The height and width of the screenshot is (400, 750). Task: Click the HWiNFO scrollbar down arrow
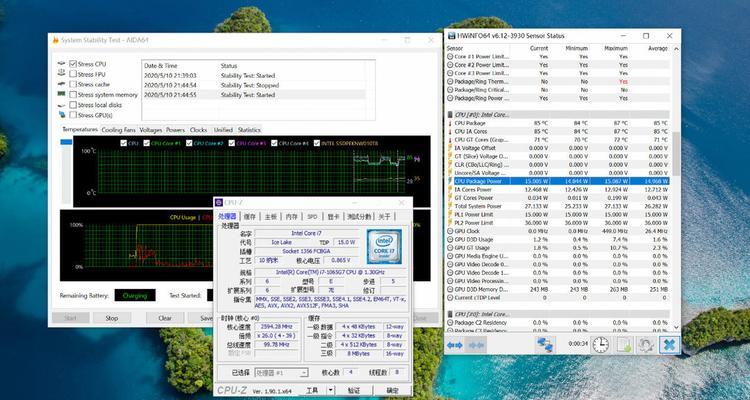coord(676,327)
